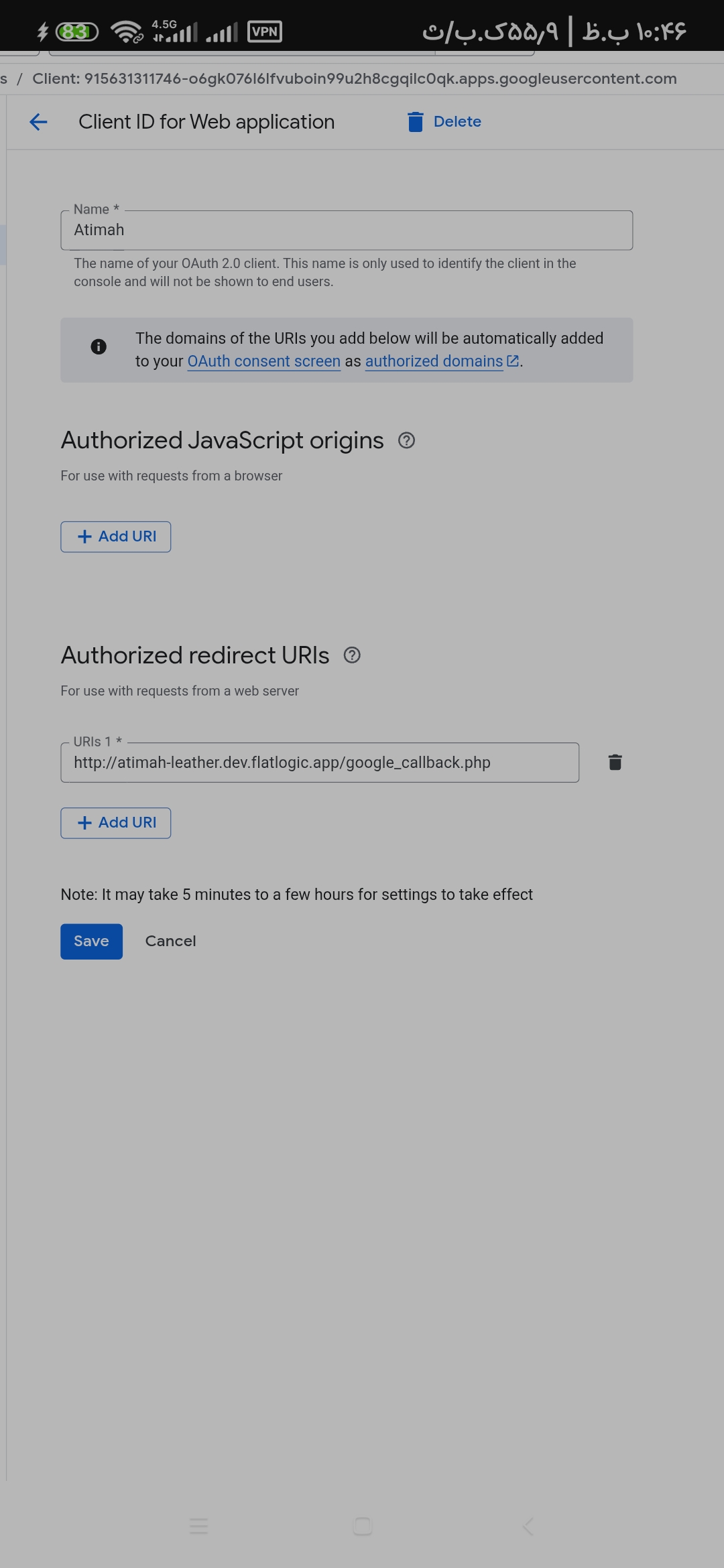
Task: Tap the Wi-Fi status bar icon
Action: coord(126,31)
